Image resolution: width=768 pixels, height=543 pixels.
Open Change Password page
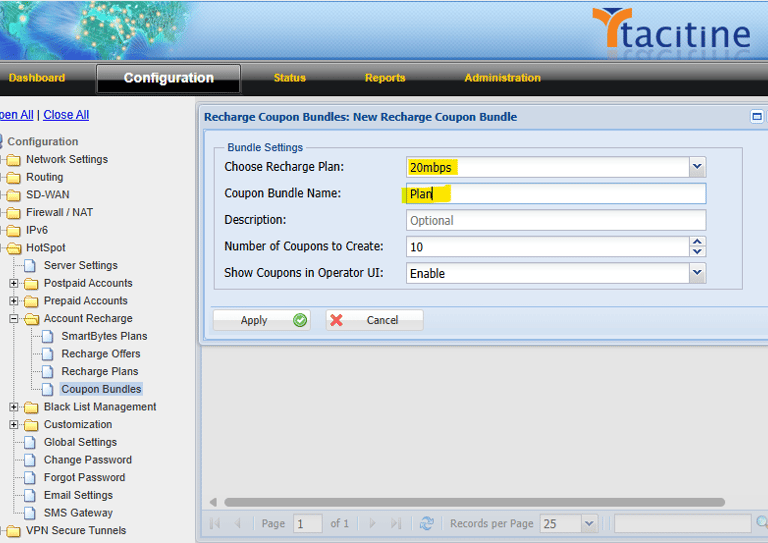(88, 460)
